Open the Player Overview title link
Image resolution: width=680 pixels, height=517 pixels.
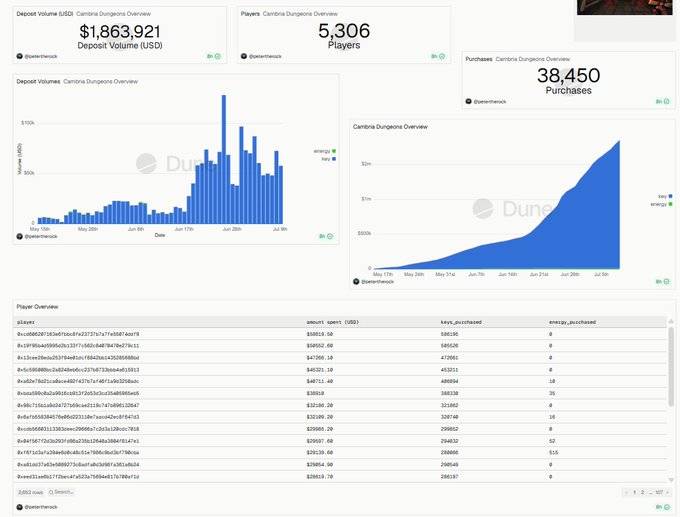37,307
